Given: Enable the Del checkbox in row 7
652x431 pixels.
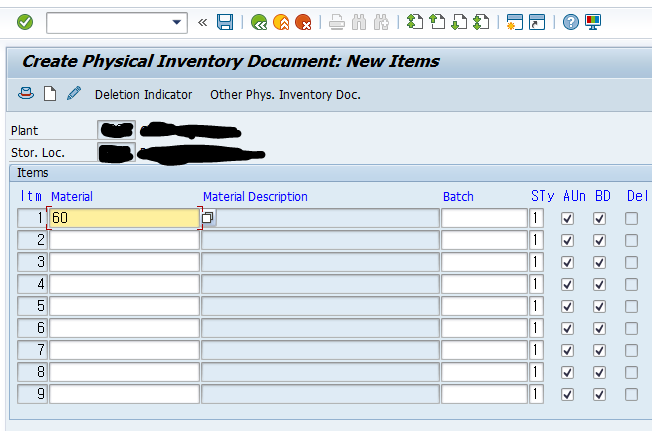Looking at the screenshot, I should coord(631,350).
